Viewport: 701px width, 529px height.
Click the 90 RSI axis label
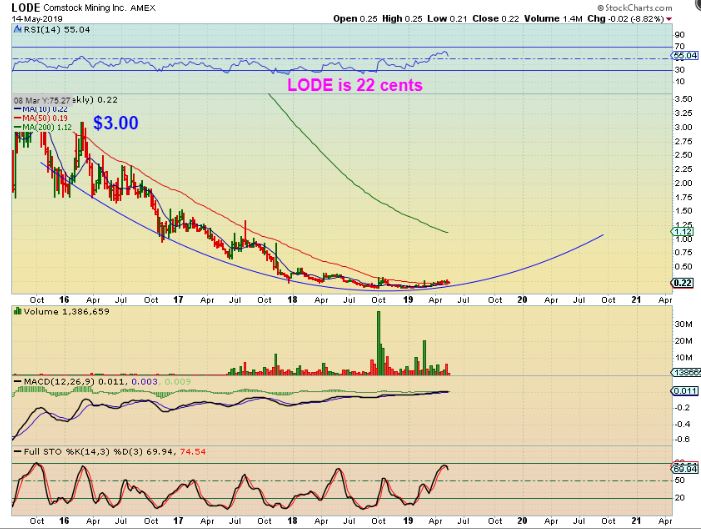(x=680, y=35)
